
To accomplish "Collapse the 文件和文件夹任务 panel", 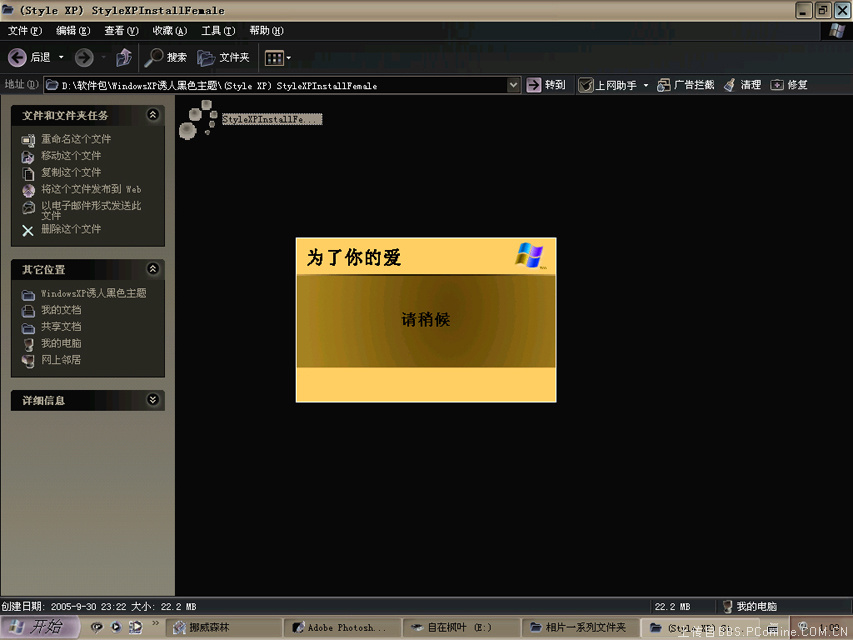I will coord(153,115).
